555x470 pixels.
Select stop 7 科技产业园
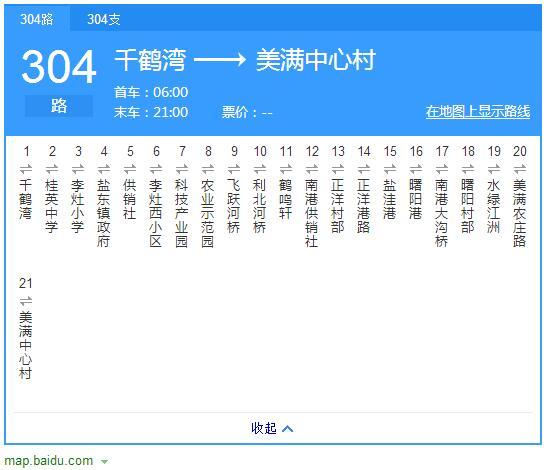182,213
